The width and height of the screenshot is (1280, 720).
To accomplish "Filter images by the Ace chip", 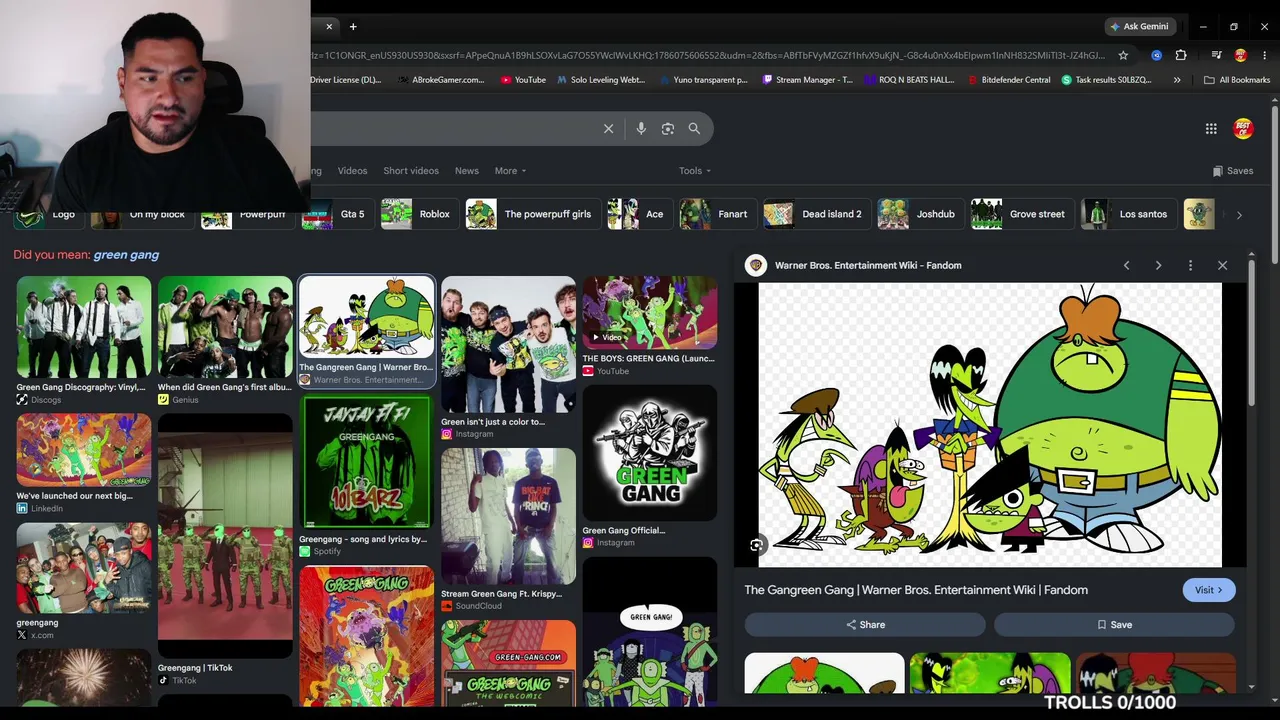I will tap(638, 214).
